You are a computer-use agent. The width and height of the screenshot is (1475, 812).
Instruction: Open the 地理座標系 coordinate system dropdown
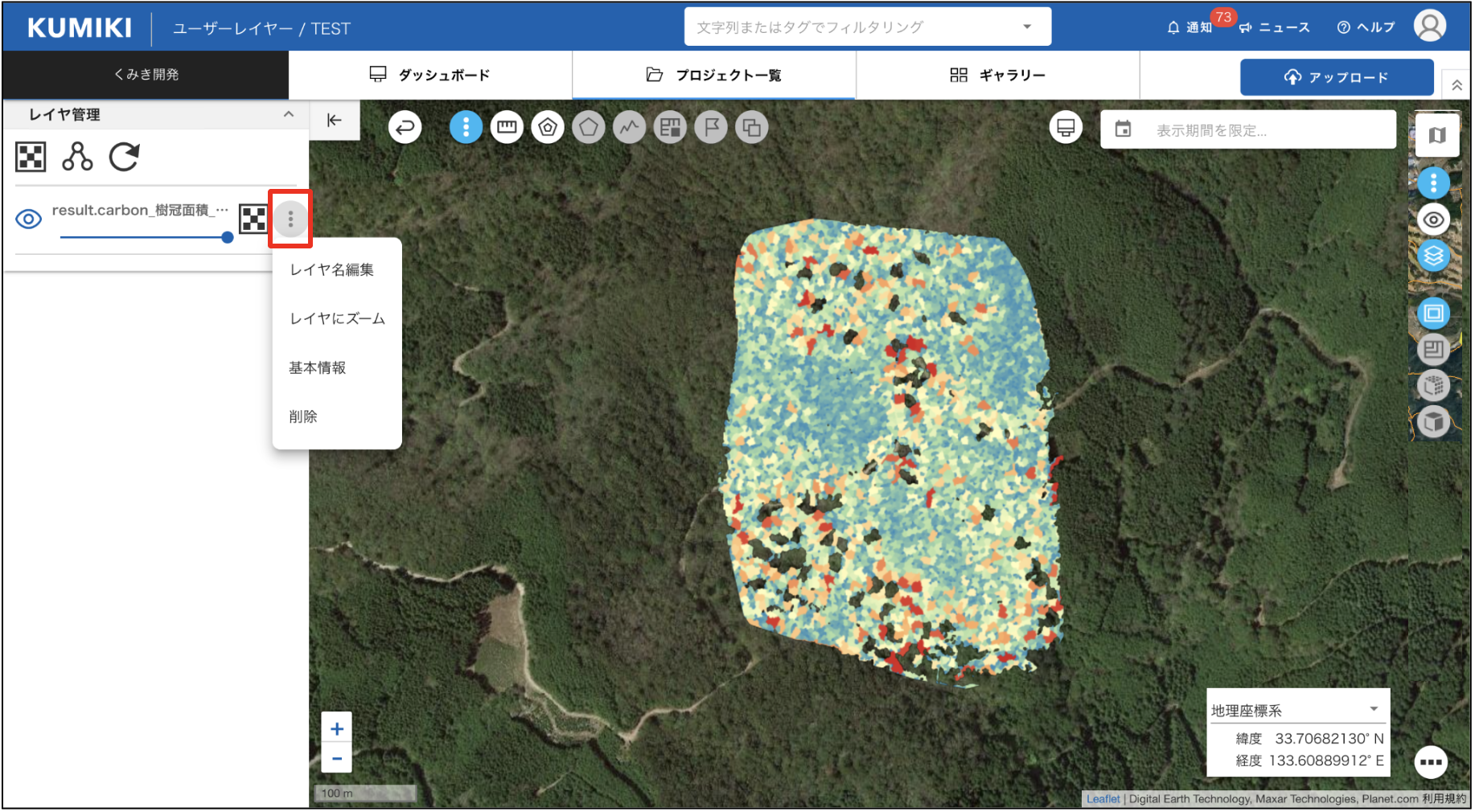click(x=1374, y=709)
